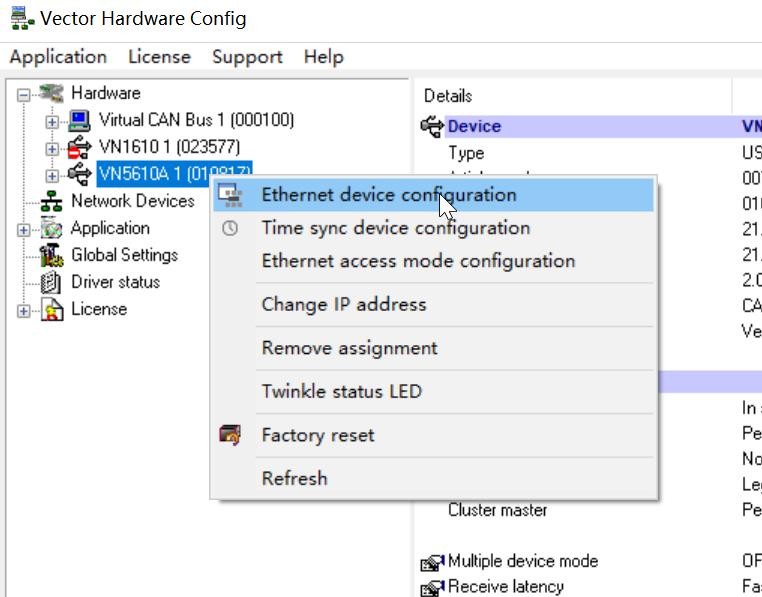Click the VN1610 1 device icon
Viewport: 762px width, 597px height.
[79, 148]
